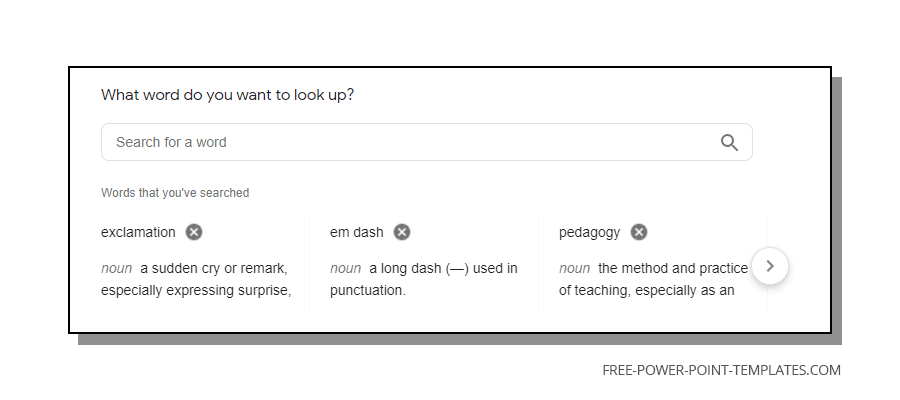The height and width of the screenshot is (400, 900).
Task: Click the word "punctuation." in em dash card
Action: [367, 290]
